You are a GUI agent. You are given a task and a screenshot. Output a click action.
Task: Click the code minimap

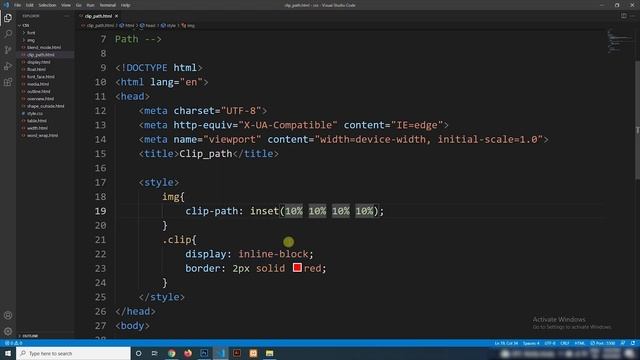[x=619, y=41]
